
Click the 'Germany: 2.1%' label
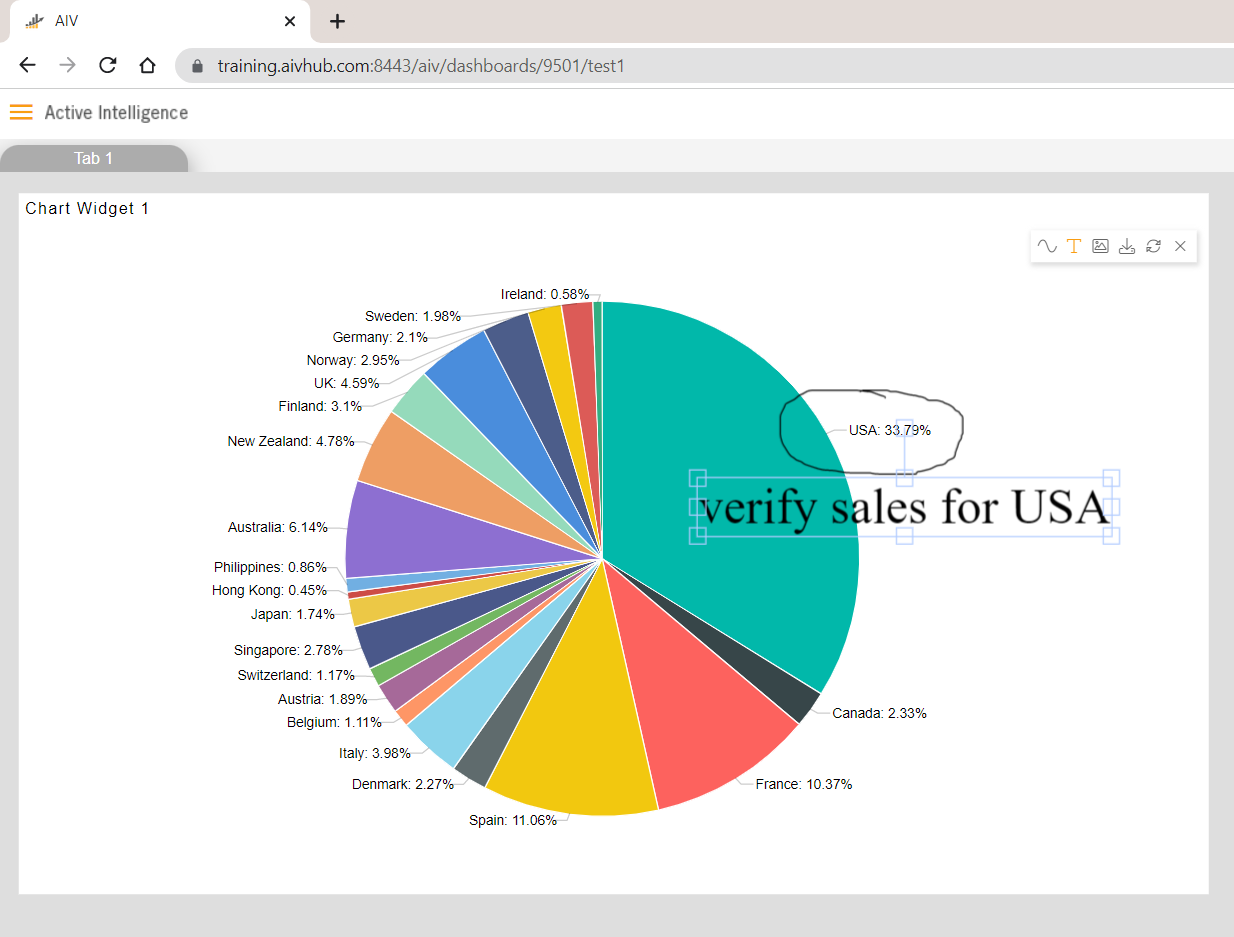pyautogui.click(x=382, y=337)
